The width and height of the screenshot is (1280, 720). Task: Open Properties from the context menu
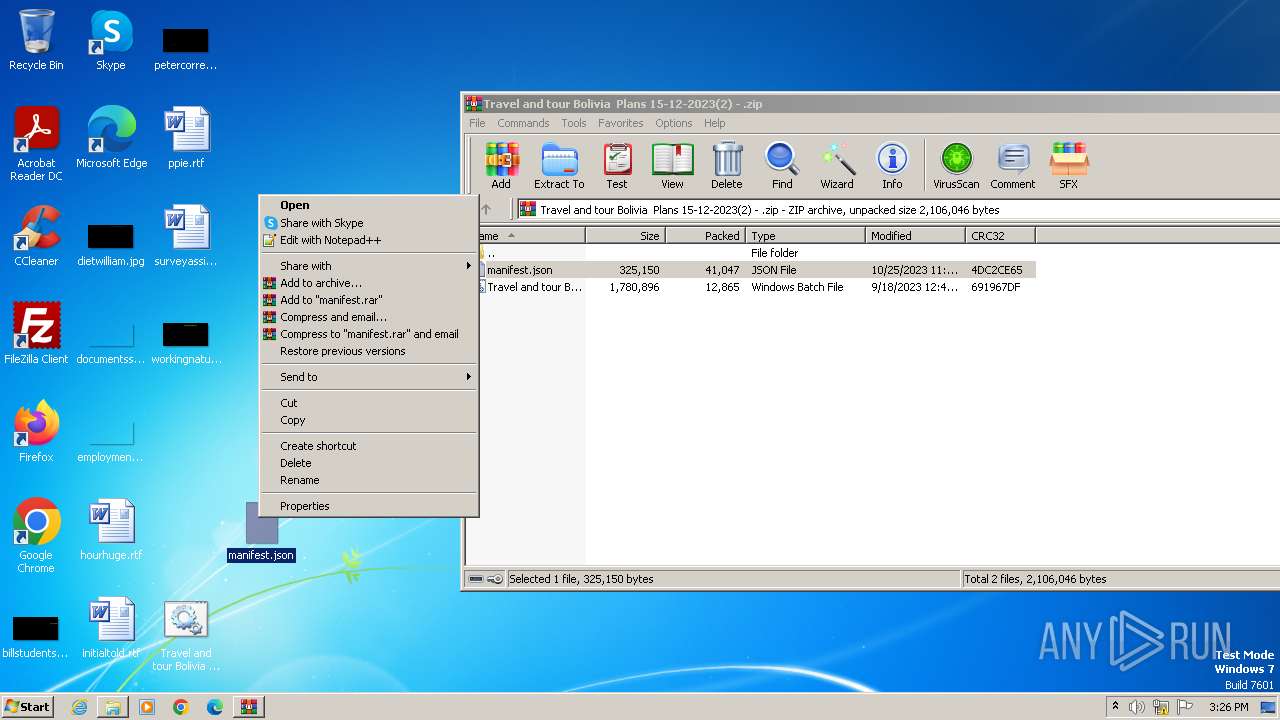click(x=369, y=506)
